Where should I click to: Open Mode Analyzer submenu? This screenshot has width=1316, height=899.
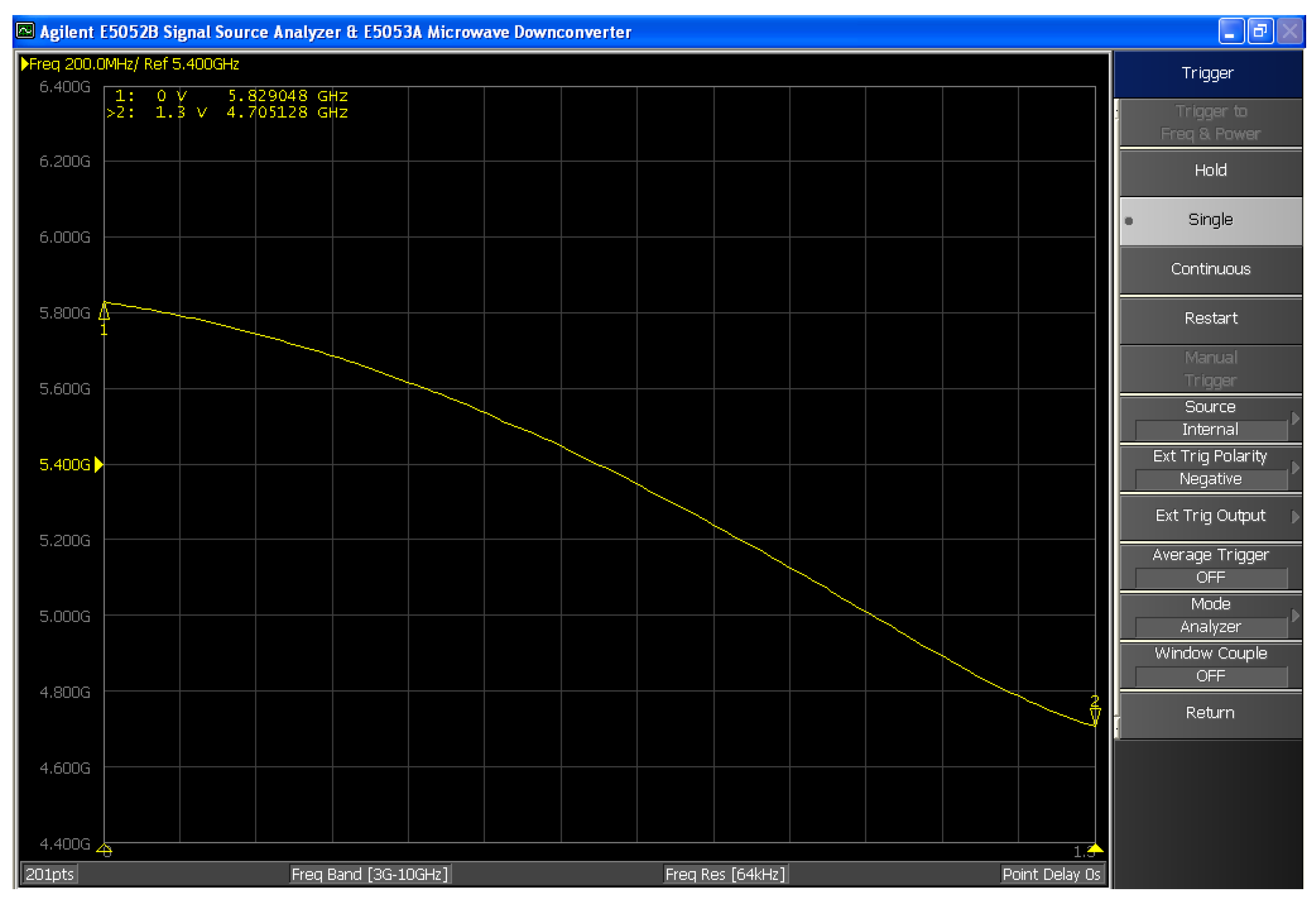click(x=1210, y=615)
